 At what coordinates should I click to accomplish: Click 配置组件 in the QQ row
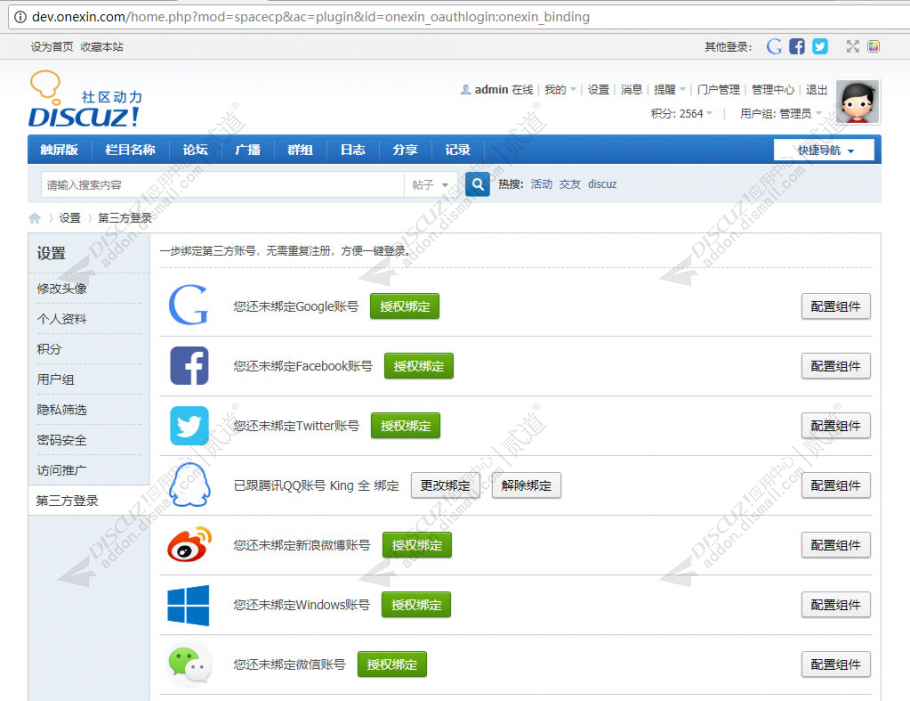click(x=836, y=485)
